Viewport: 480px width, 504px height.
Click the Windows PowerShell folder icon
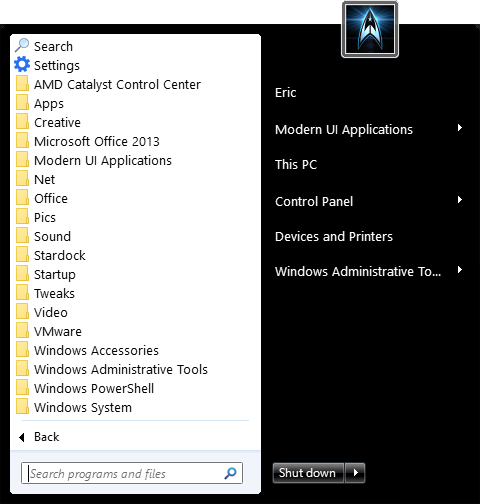[22, 387]
